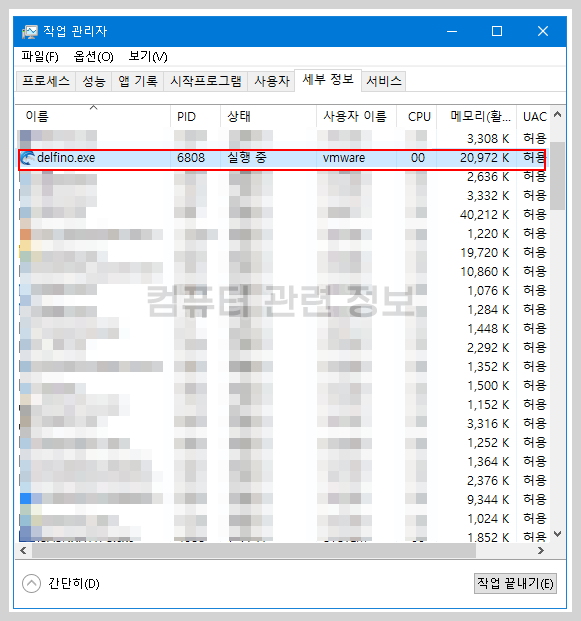Select the row with 19,720 K memory
The width and height of the screenshot is (581, 621).
(x=282, y=253)
